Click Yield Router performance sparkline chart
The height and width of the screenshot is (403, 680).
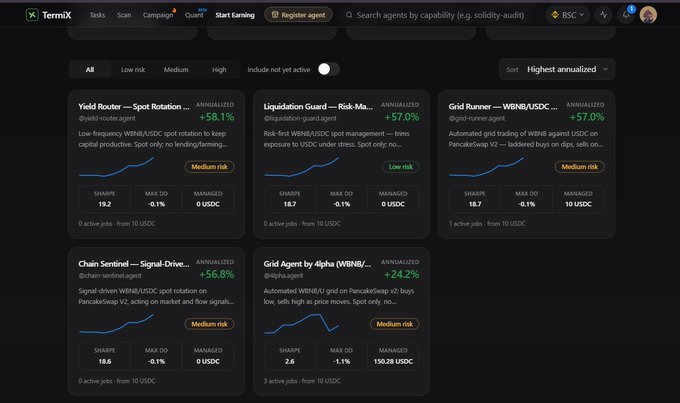coord(116,167)
